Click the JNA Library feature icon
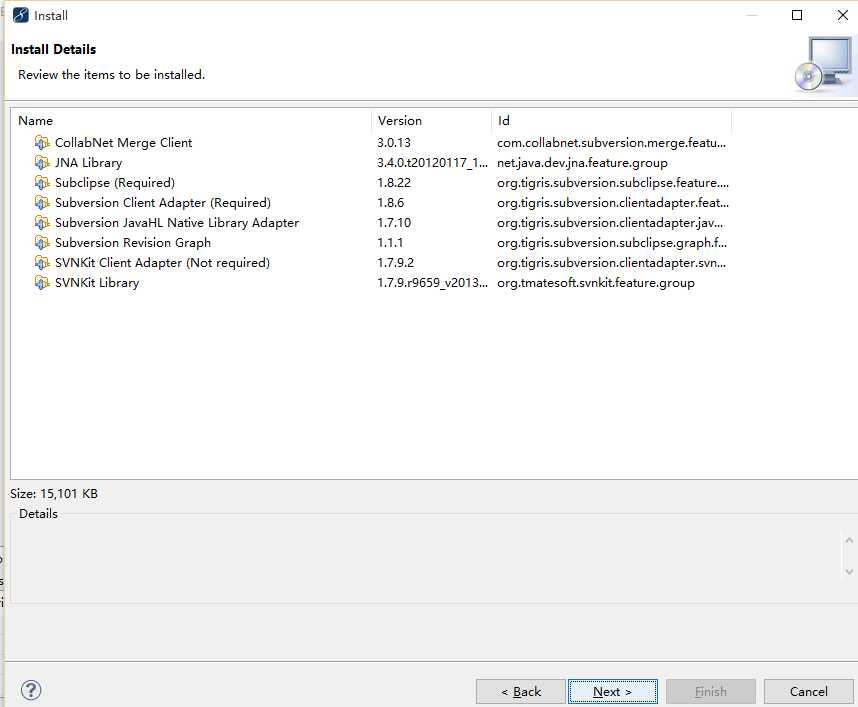Screen dimensions: 858x707 42,163
